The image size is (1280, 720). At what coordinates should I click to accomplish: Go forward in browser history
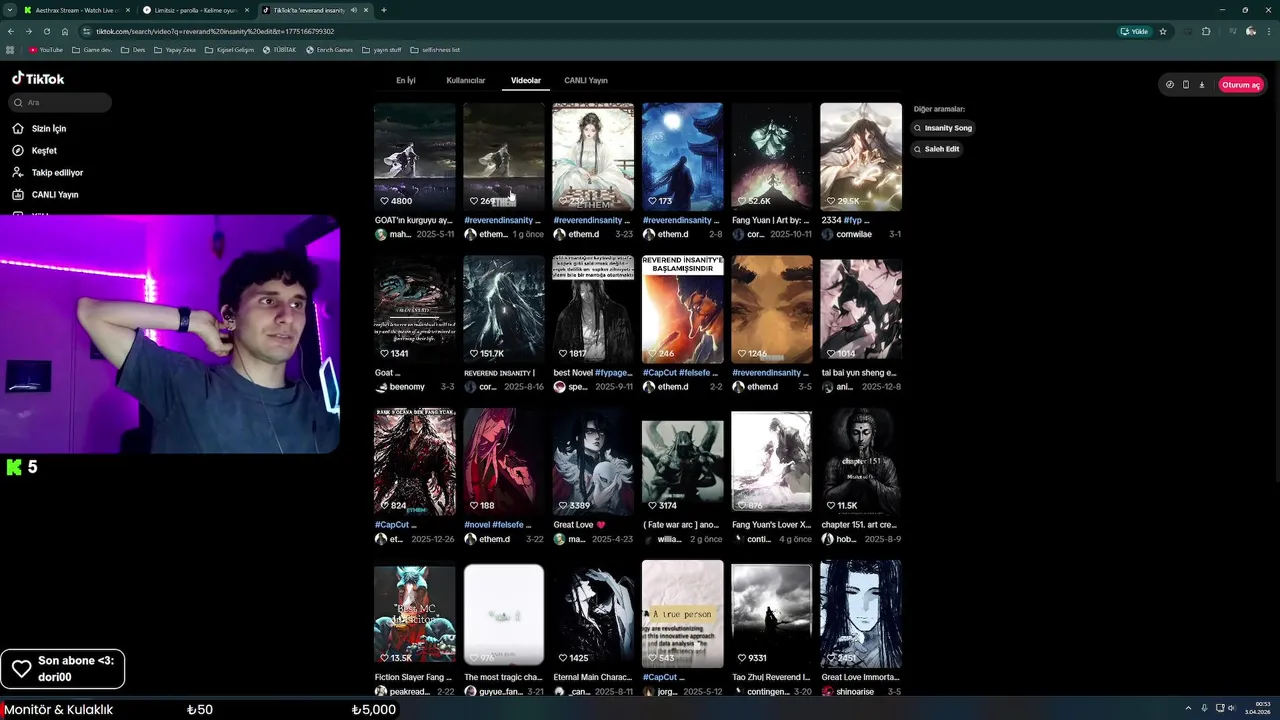coord(28,31)
